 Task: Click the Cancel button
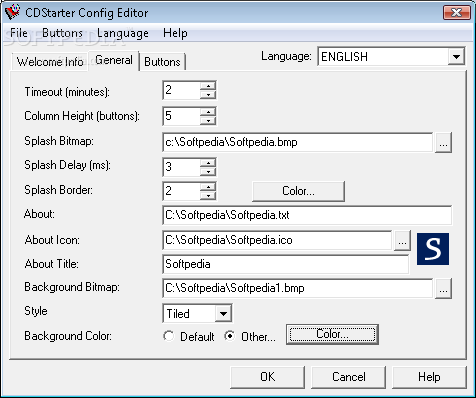(349, 377)
